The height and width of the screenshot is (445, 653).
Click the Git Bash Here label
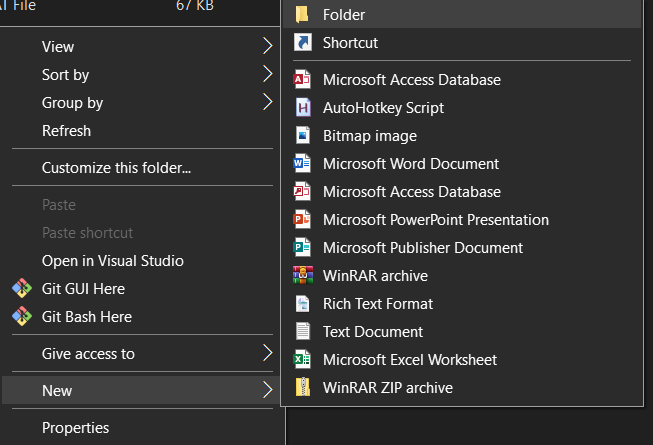[x=87, y=317]
